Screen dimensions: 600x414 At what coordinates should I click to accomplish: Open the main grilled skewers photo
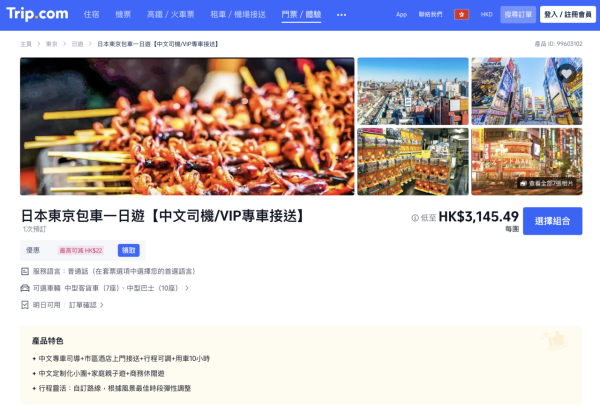[187, 126]
